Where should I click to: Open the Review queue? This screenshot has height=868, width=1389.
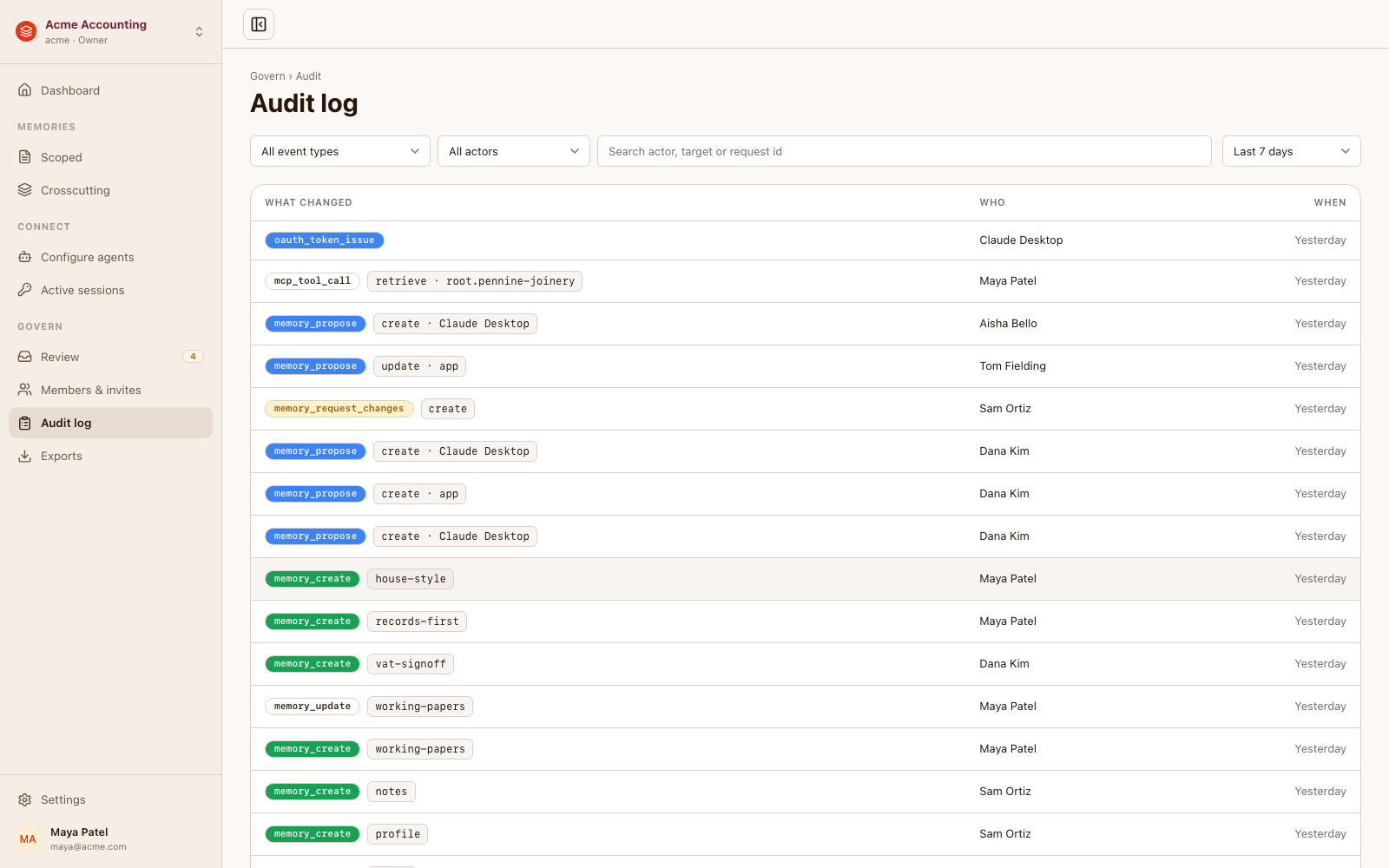coord(110,357)
